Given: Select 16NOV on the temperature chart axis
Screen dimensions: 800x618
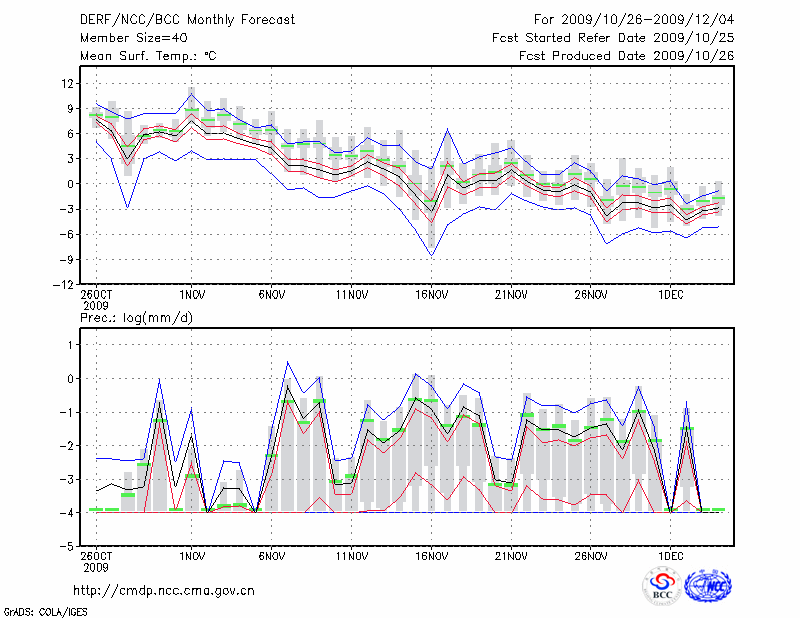Looking at the screenshot, I should [431, 295].
